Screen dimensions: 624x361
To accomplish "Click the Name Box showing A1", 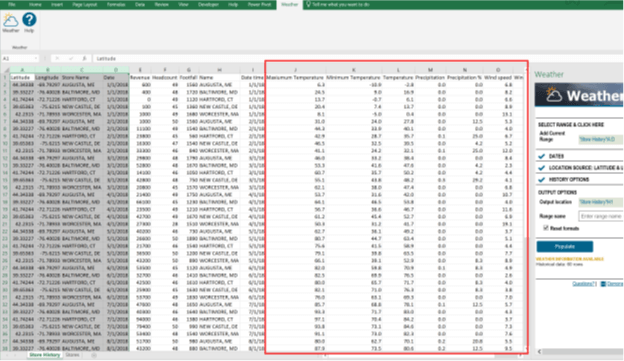I will pos(18,59).
